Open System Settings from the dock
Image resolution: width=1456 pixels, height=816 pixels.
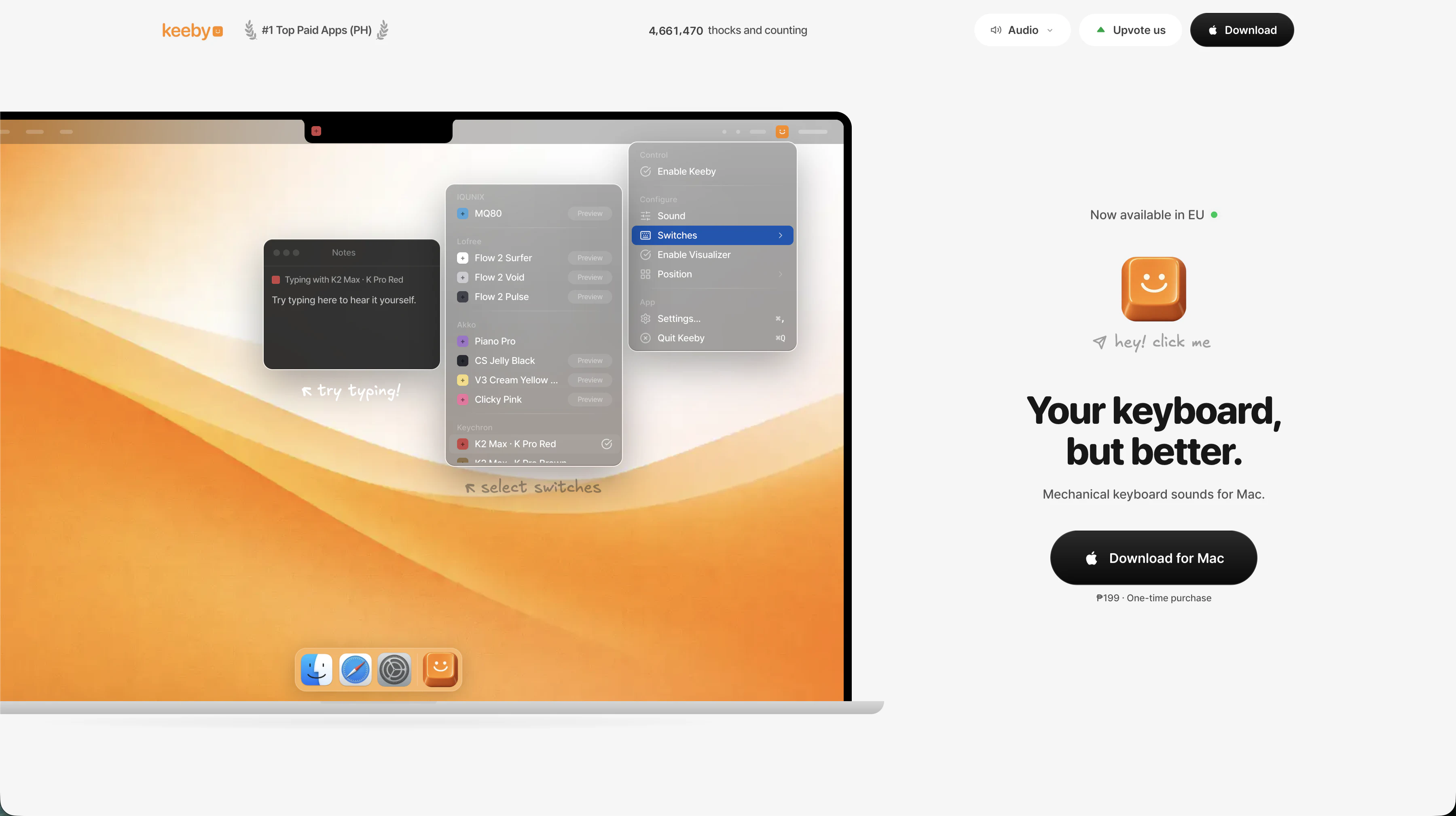pyautogui.click(x=394, y=670)
